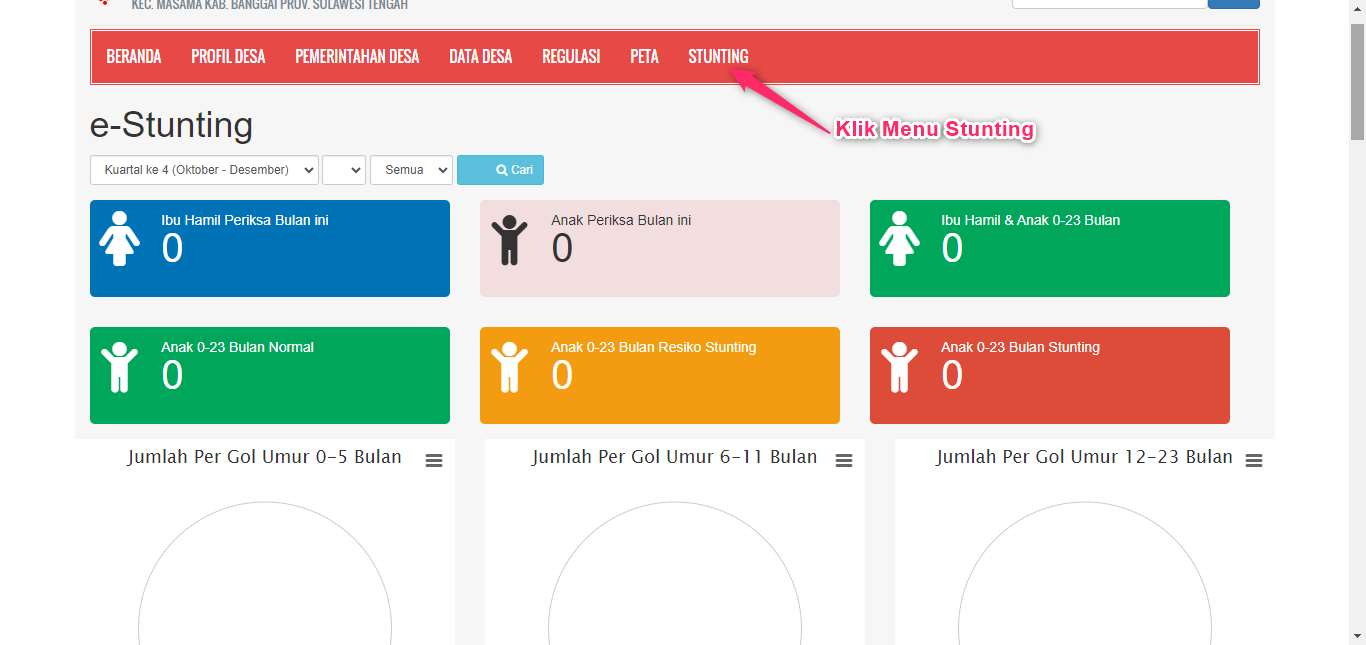Click the 'Anak 0-23 Bulan Stunting' label
The height and width of the screenshot is (645, 1366).
tap(1021, 347)
